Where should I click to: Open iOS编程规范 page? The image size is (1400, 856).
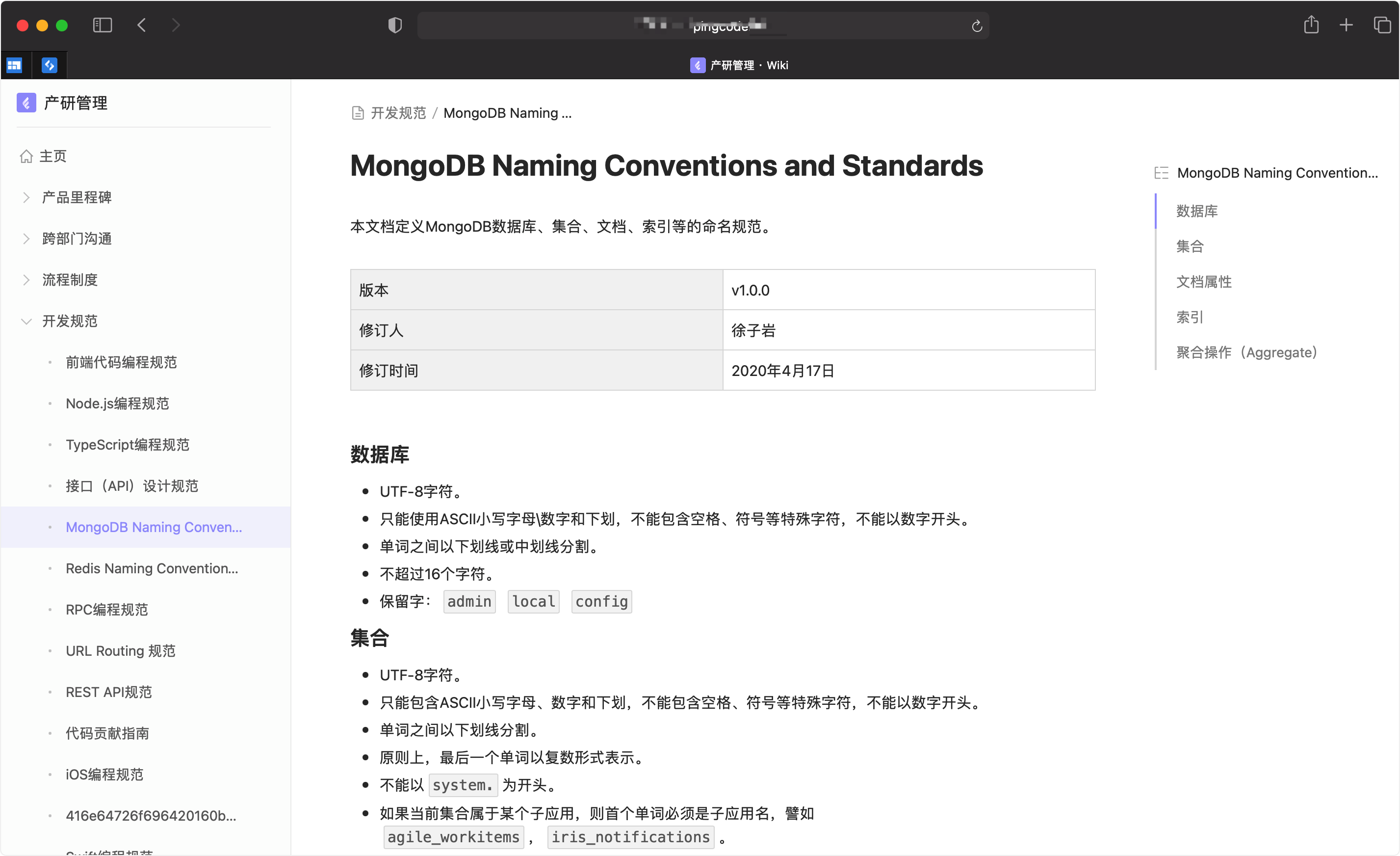104,774
